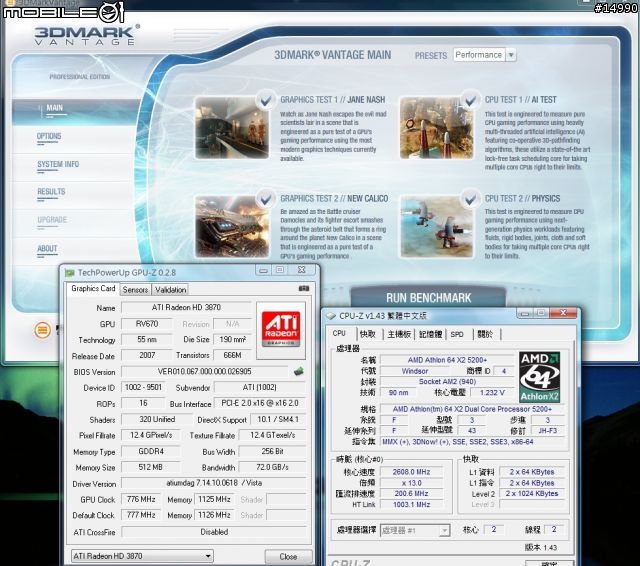This screenshot has width=640, height=566.
Task: Select the CPU tab in CPU-Z
Action: (x=339, y=333)
